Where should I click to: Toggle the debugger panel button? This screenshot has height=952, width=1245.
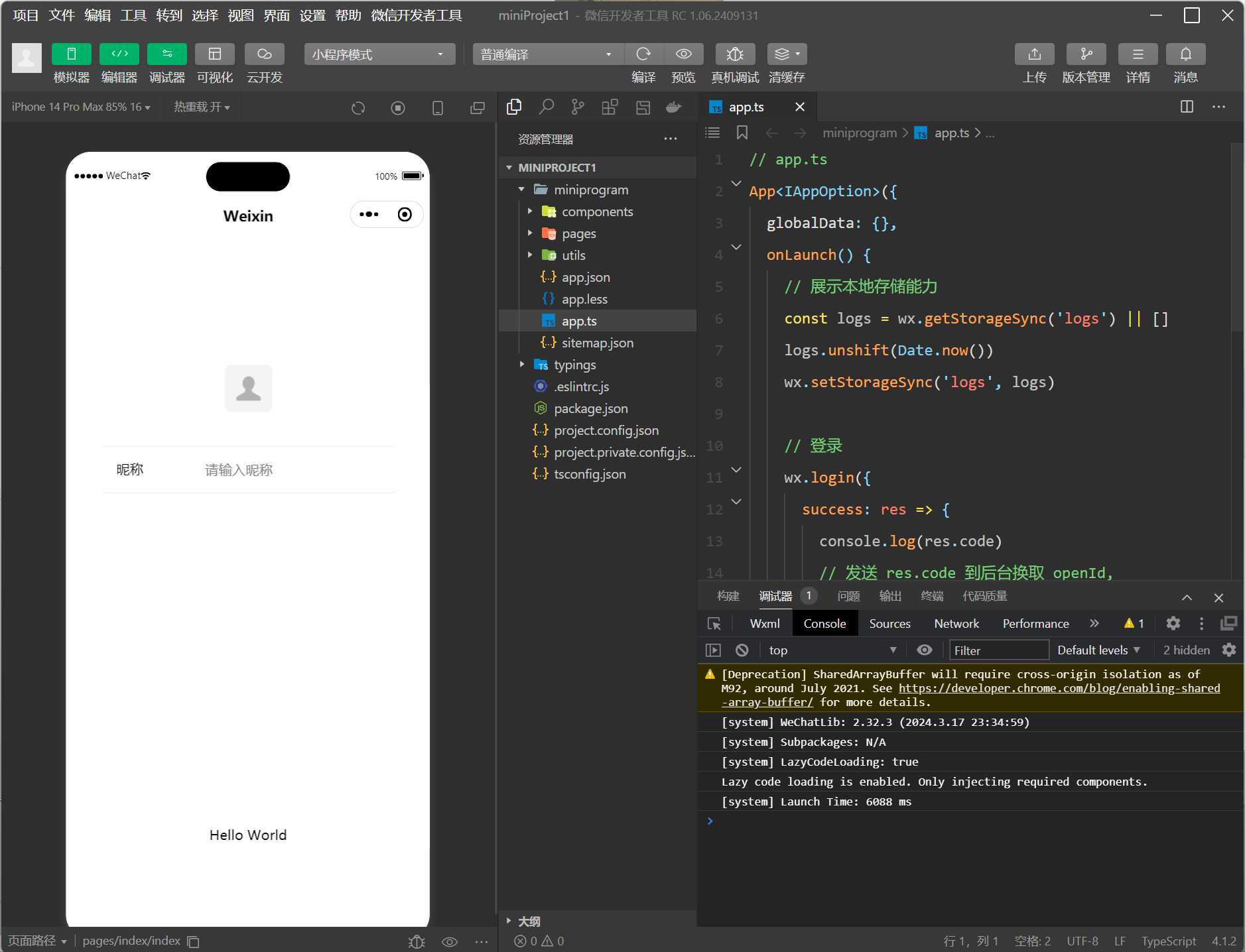tap(167, 54)
